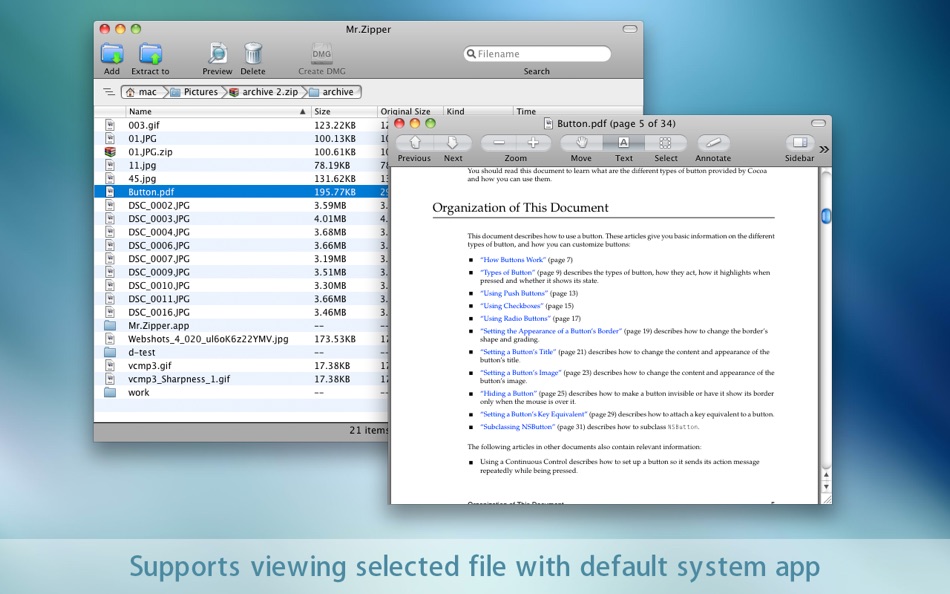The width and height of the screenshot is (950, 594).
Task: Select DSC_0004.JPG row
Action: coord(241,232)
